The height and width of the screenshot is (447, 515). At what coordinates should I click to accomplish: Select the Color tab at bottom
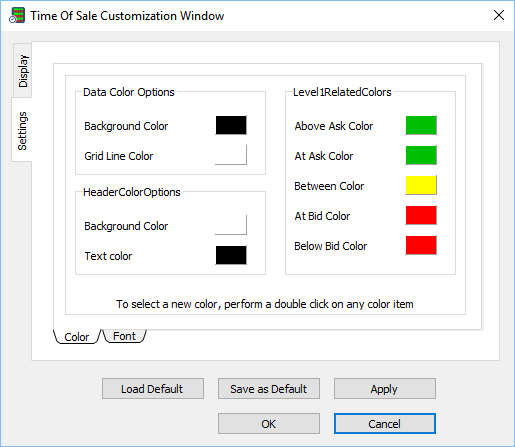point(77,337)
